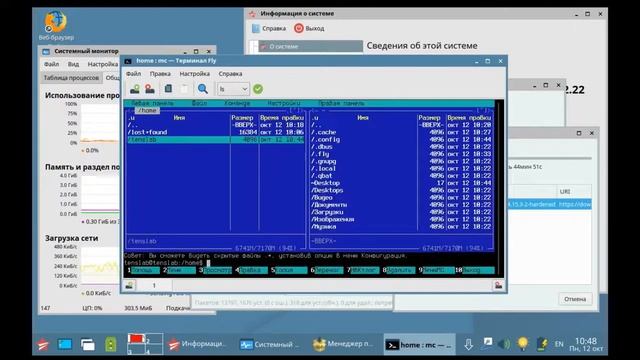Click volume speaker icon in system tray
Image resolution: width=640 pixels, height=360 pixels.
tap(504, 344)
